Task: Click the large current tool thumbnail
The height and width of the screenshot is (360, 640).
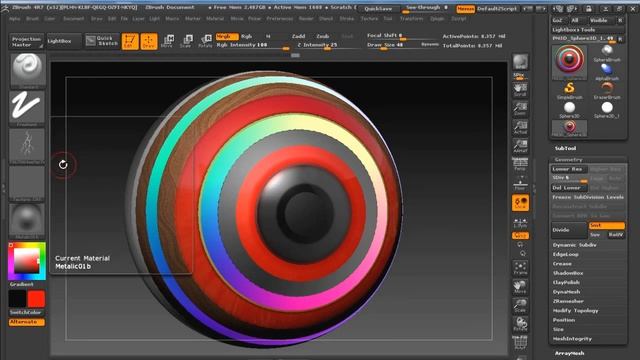Action: [569, 62]
